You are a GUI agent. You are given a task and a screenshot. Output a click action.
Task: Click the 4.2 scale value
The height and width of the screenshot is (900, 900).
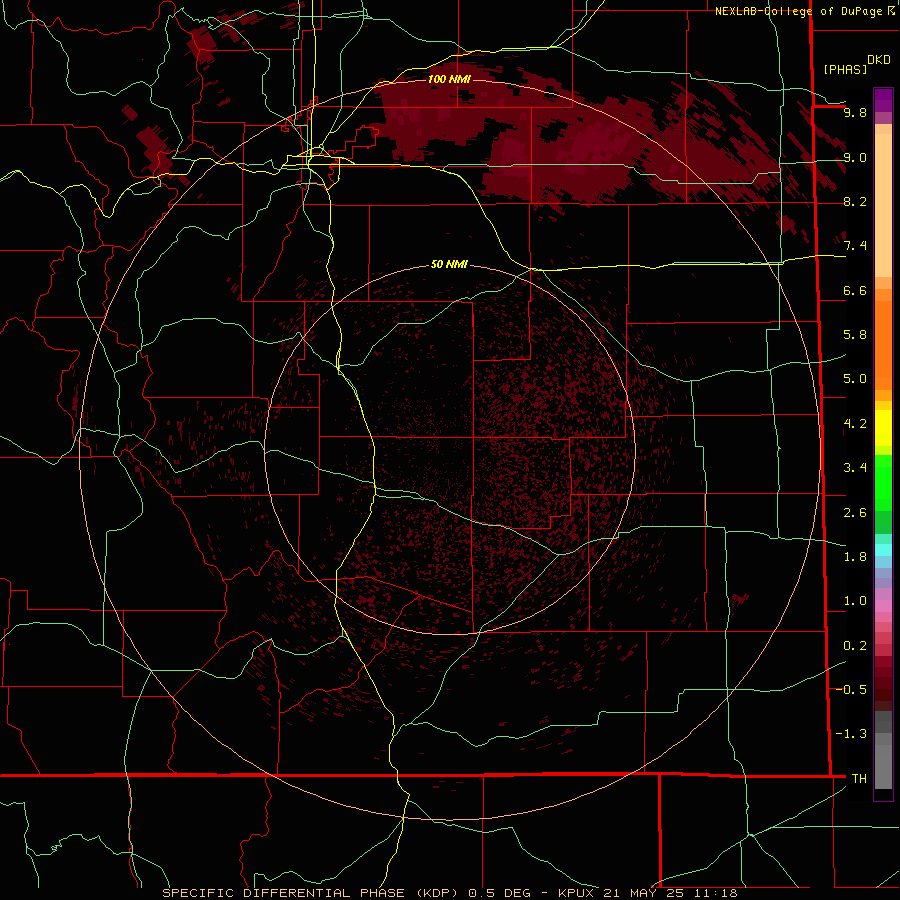click(855, 424)
